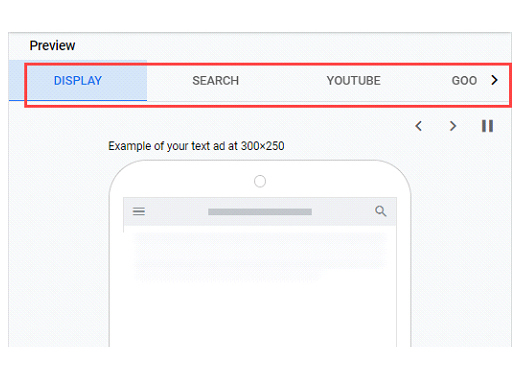Show the previous ad example
This screenshot has height=382, width=522.
(x=419, y=126)
